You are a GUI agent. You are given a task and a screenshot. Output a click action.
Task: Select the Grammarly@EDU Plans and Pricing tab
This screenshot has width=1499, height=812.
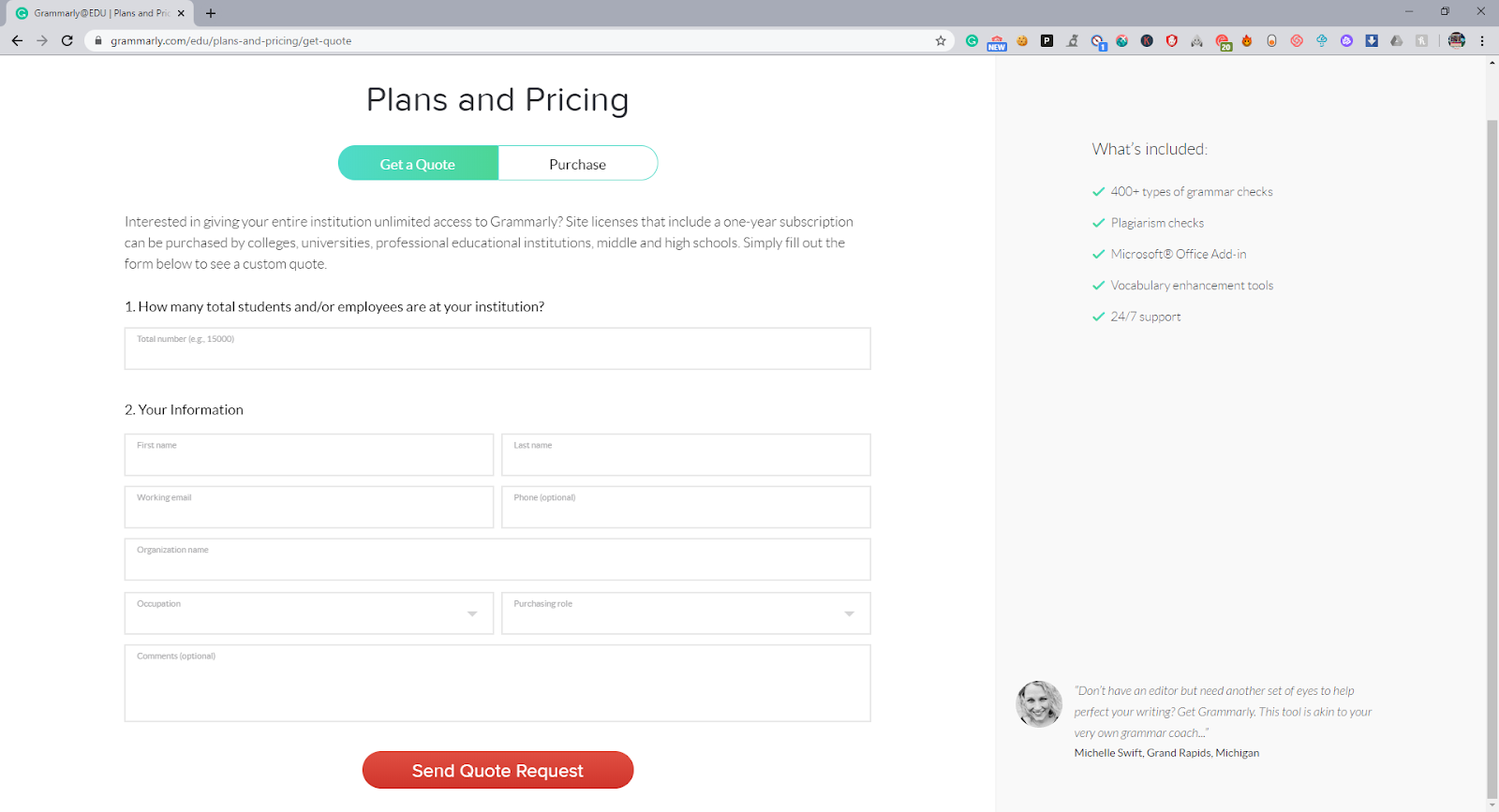pyautogui.click(x=94, y=13)
